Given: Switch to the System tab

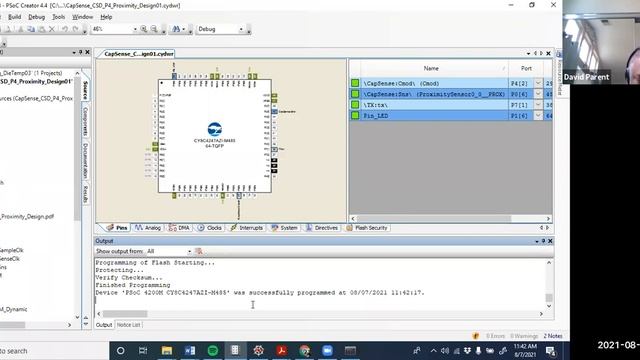Looking at the screenshot, I should [284, 228].
